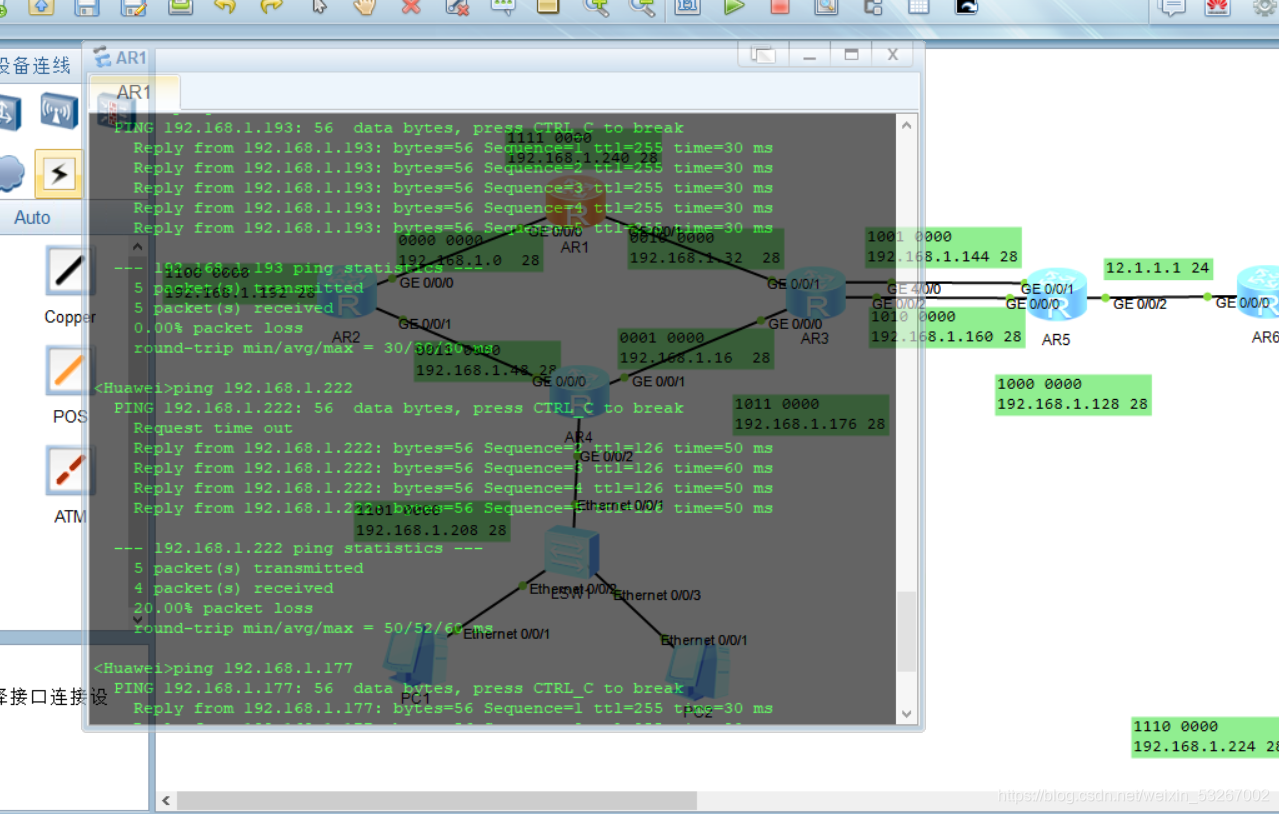The image size is (1279, 814).
Task: Click the Print topology toolbar icon
Action: pyautogui.click(x=180, y=5)
